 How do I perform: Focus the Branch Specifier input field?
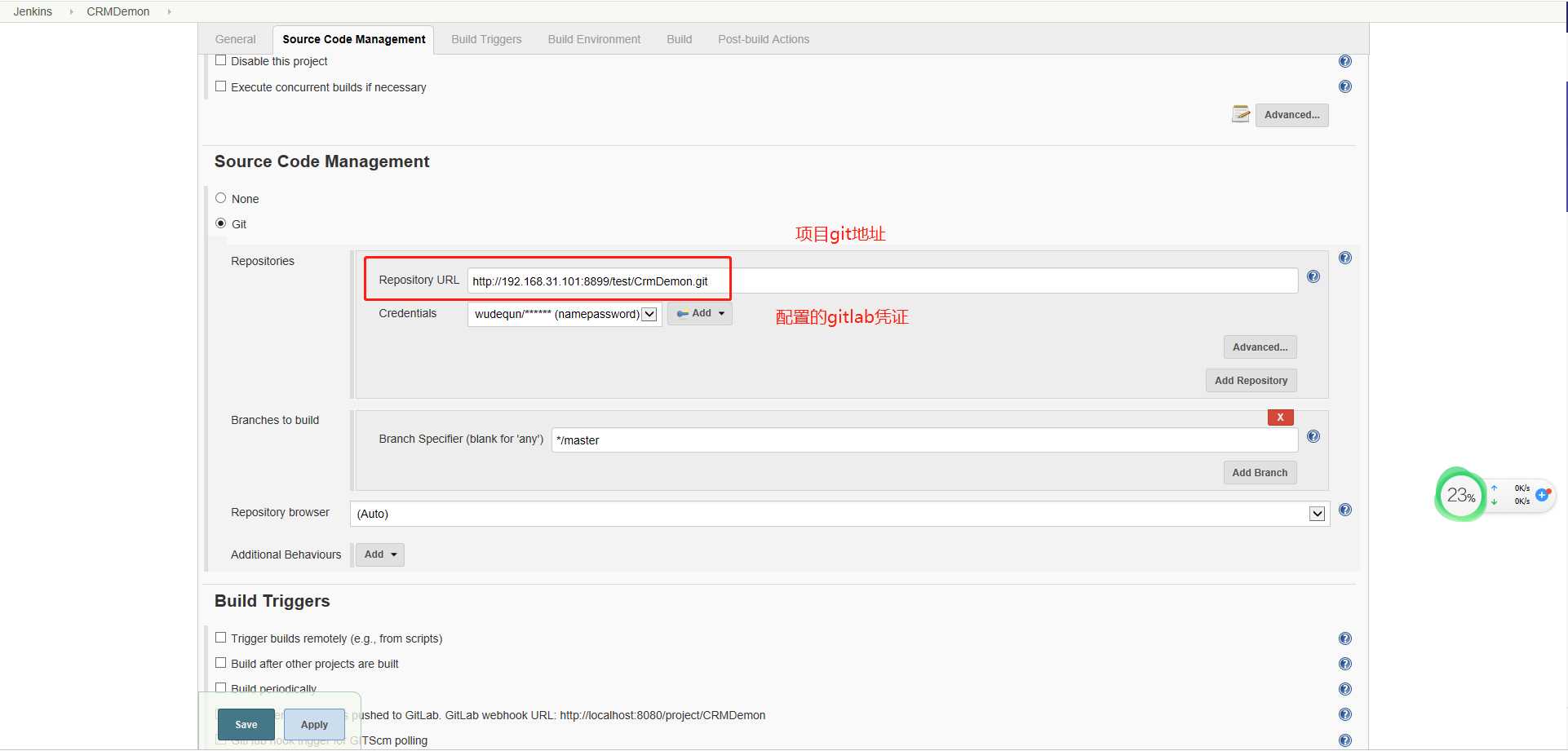click(x=924, y=440)
